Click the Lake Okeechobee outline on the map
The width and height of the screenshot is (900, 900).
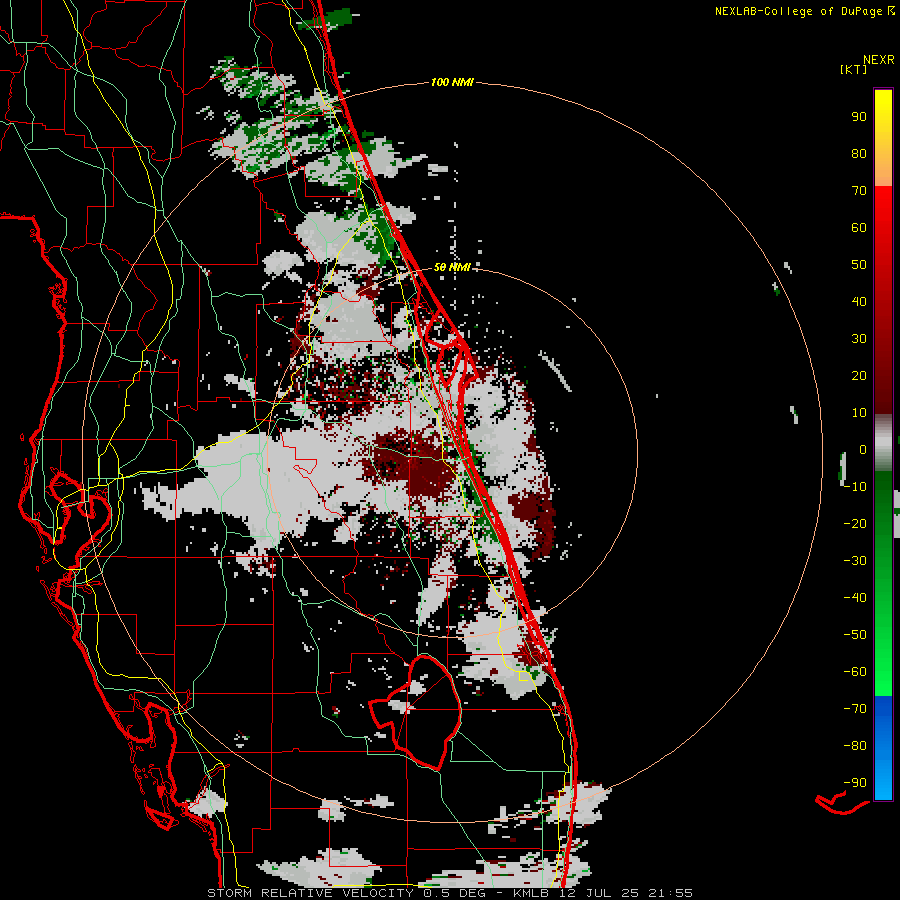point(415,712)
